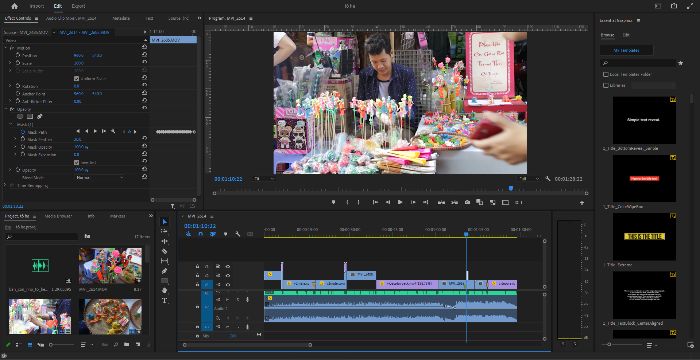Click the free draw bezier mask pen icon
This screenshot has width=700, height=360.
39,117
